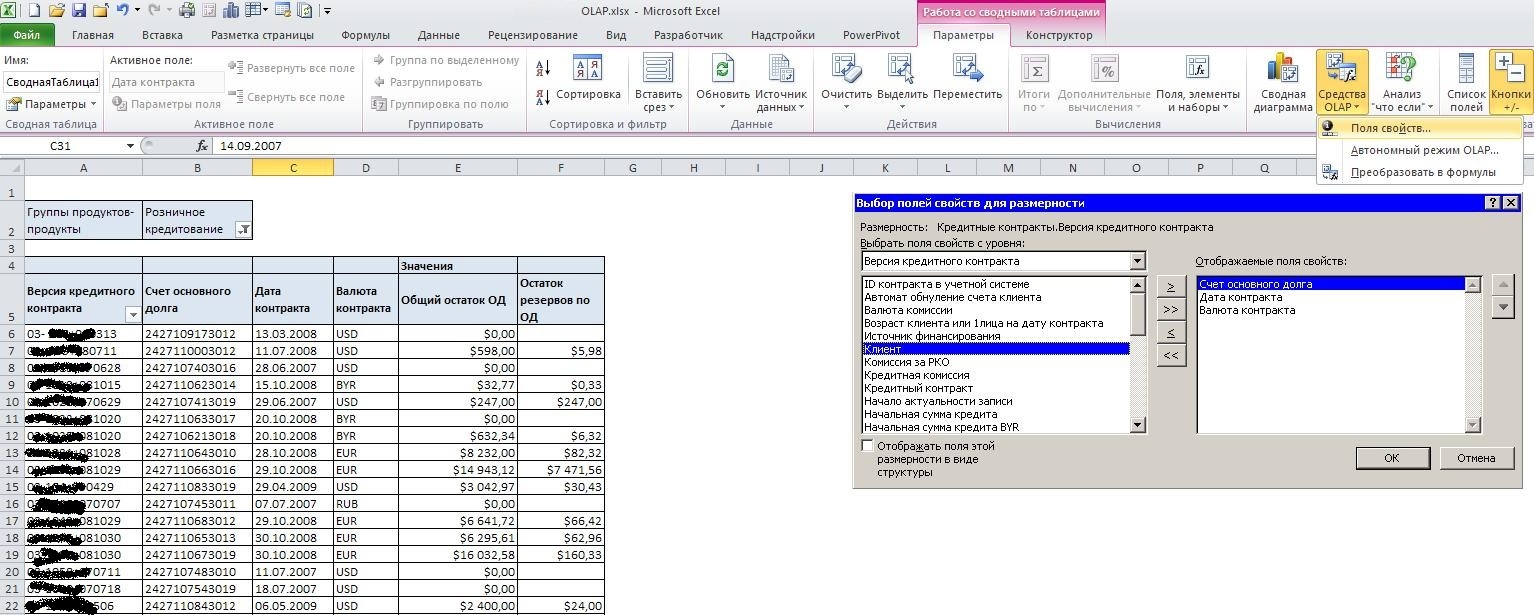Open Поля, элементы и наборы
This screenshot has width=1534, height=615.
click(1197, 83)
